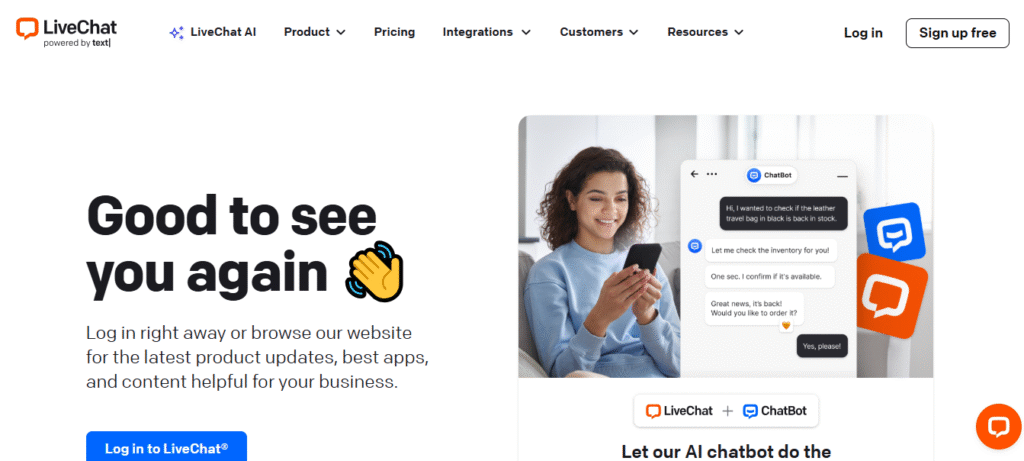Click the back arrow in chat mockup
The image size is (1024, 461).
pos(694,174)
